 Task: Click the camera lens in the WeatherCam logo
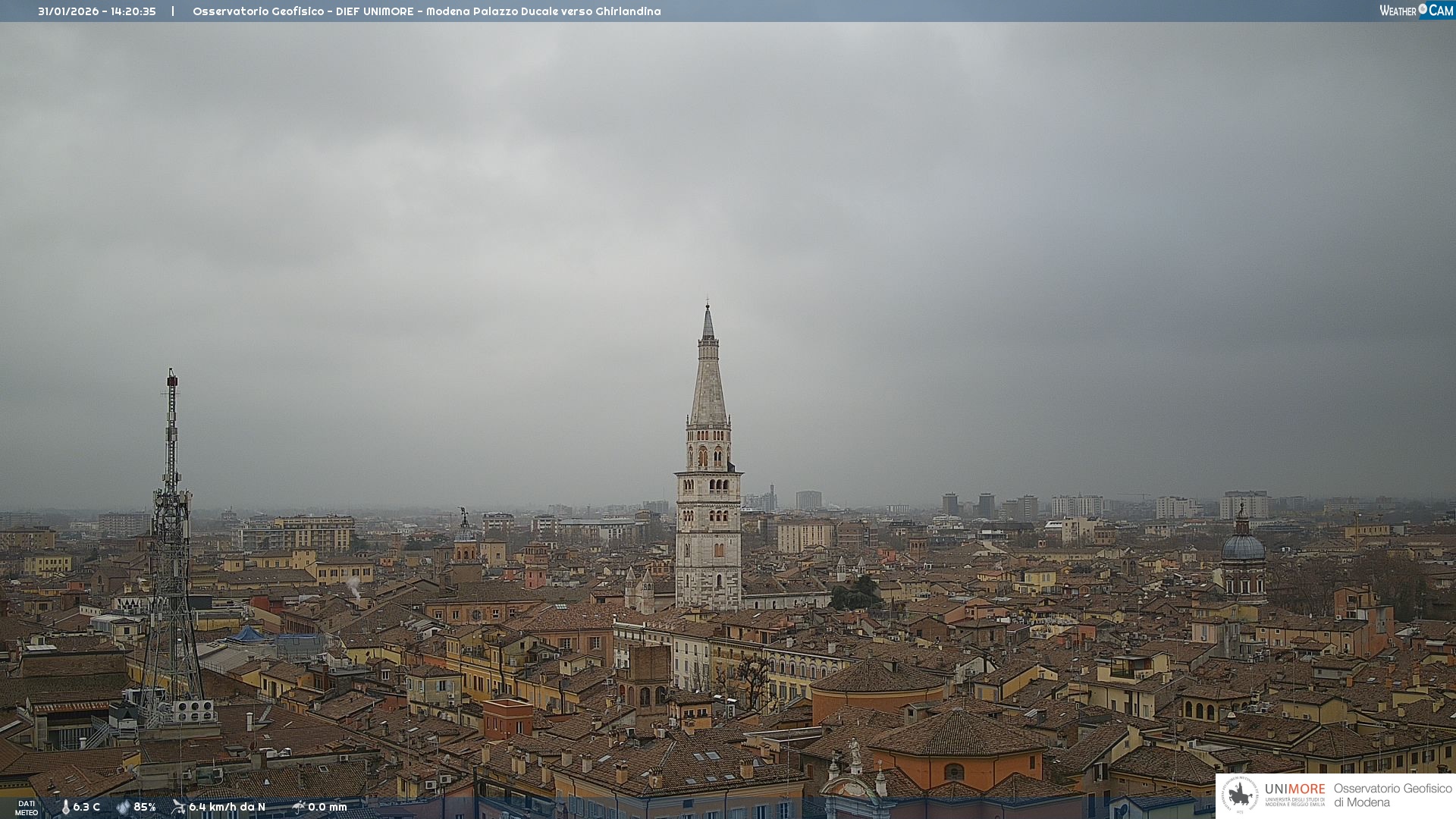click(x=1423, y=9)
